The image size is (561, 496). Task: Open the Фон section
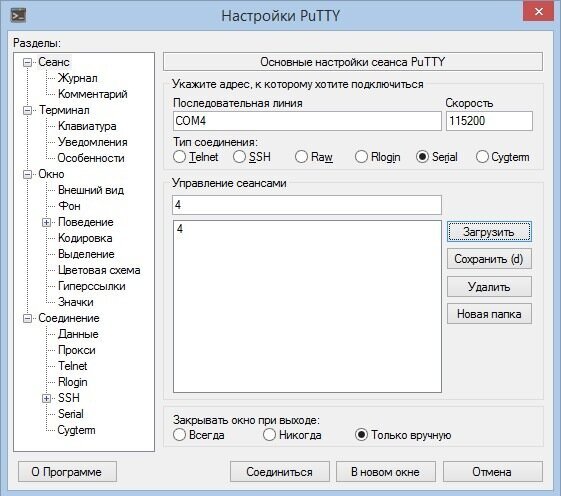pos(69,206)
